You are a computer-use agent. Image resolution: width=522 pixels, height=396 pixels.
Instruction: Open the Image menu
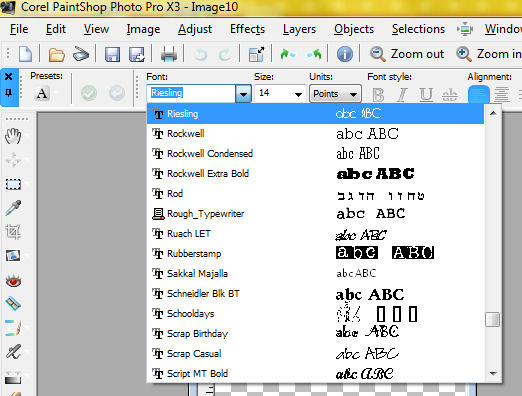pyautogui.click(x=143, y=29)
